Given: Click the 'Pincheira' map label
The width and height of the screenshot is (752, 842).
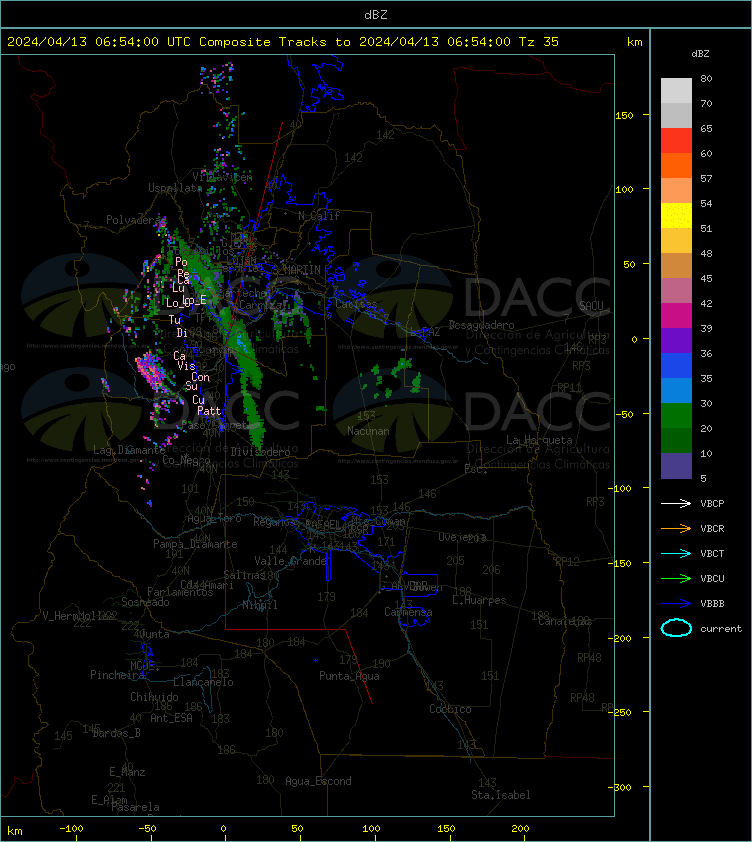Looking at the screenshot, I should [117, 675].
